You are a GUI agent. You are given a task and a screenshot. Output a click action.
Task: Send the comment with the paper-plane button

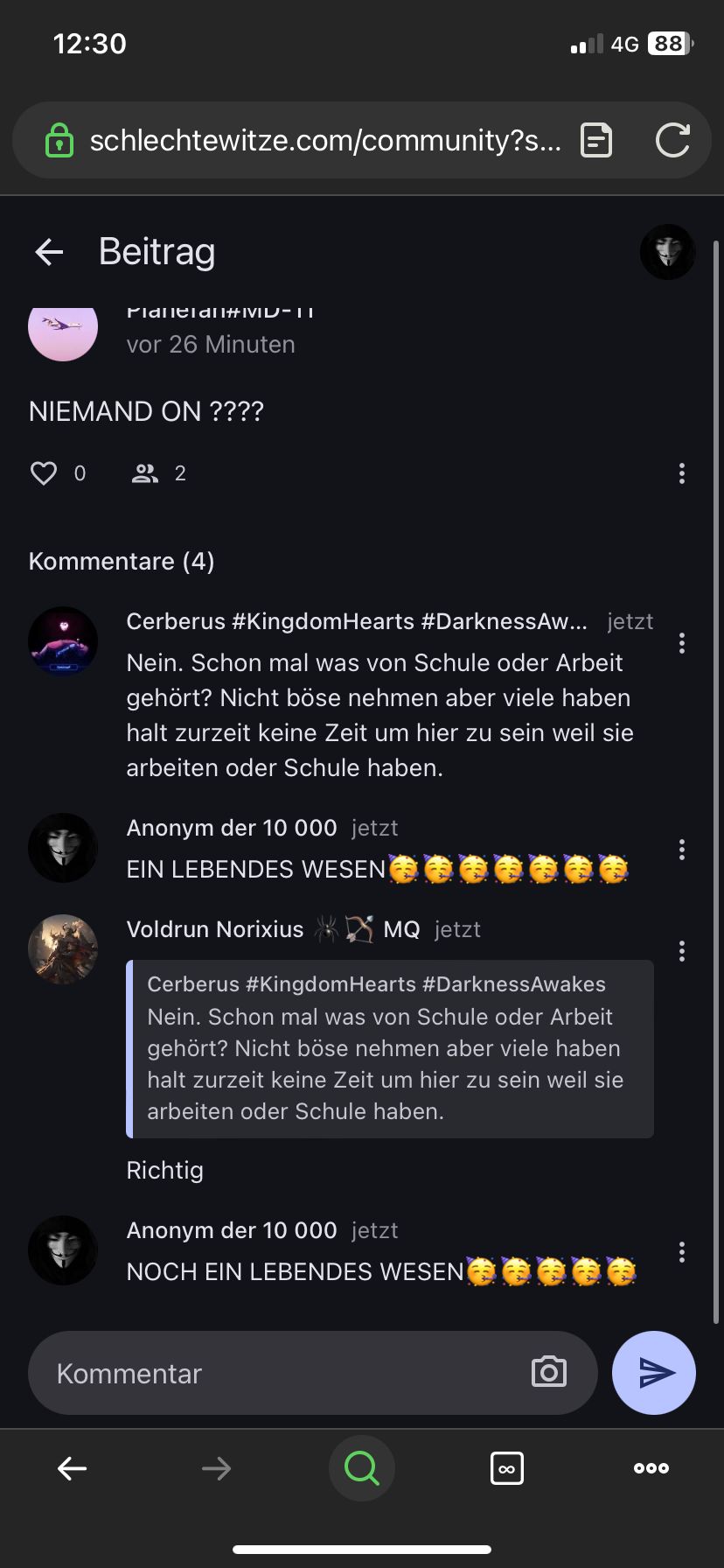(x=654, y=1373)
